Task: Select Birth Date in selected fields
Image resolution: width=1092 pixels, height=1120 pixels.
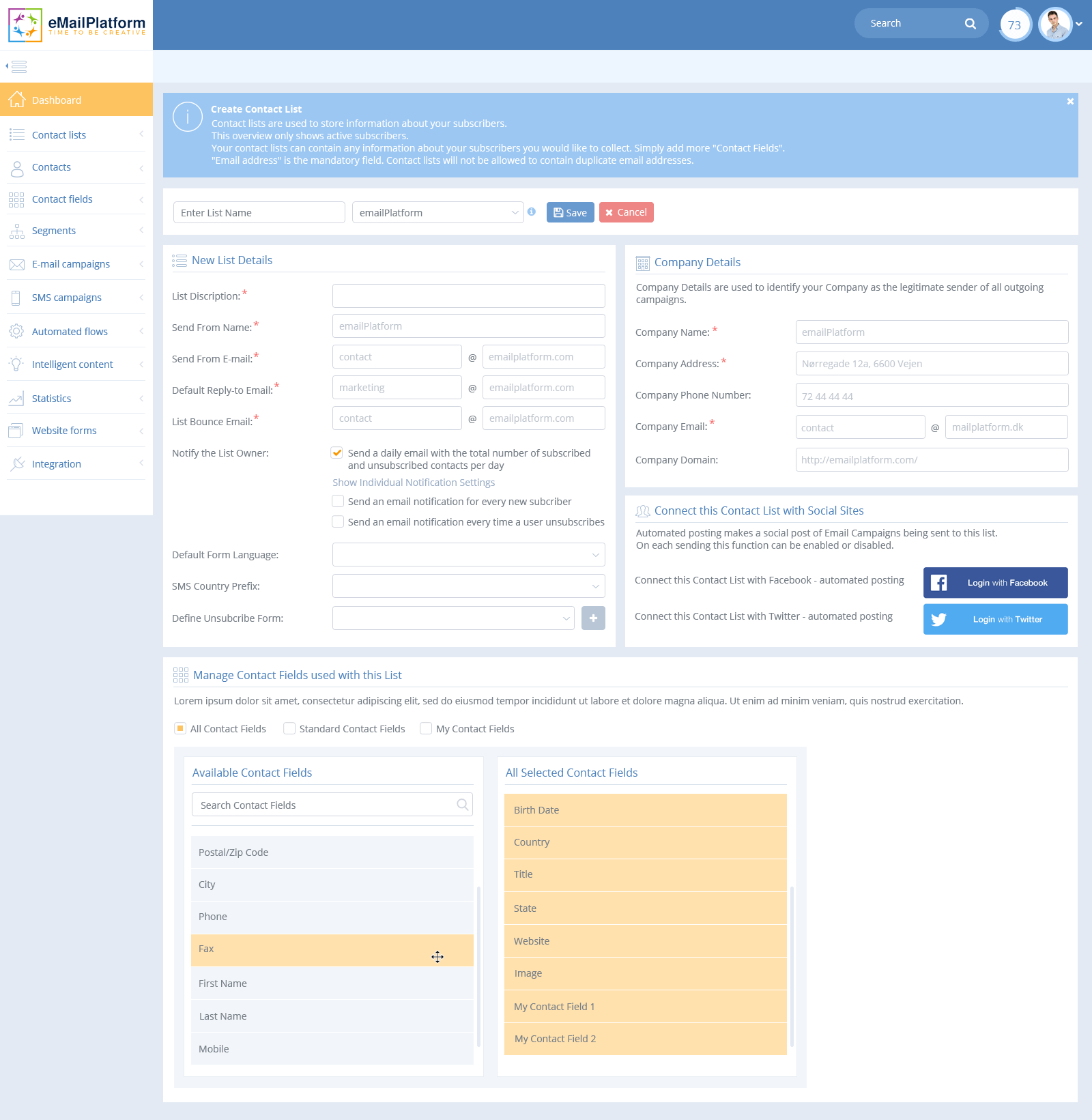Action: click(x=646, y=810)
